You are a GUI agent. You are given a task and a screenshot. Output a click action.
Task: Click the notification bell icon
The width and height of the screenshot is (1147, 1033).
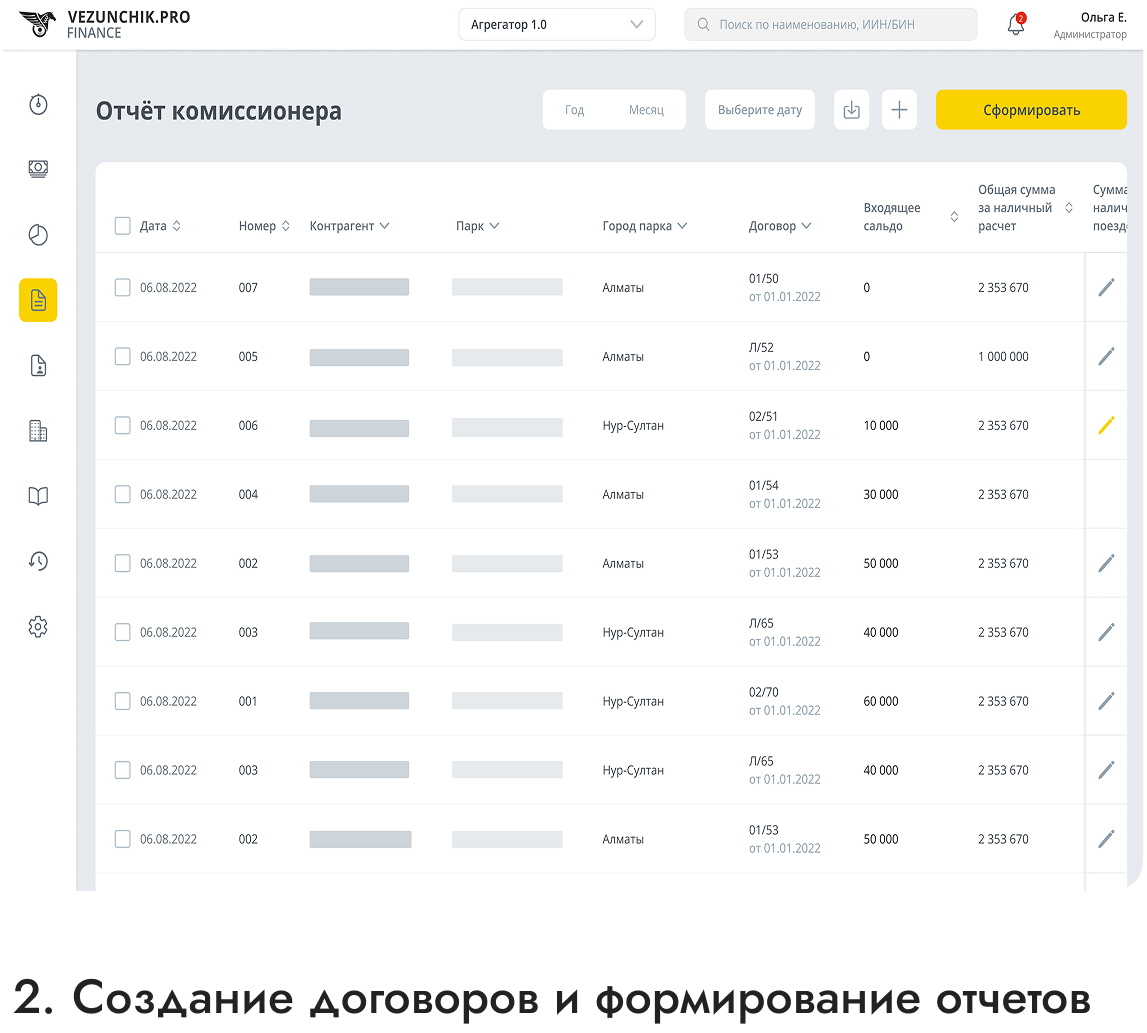click(1016, 26)
